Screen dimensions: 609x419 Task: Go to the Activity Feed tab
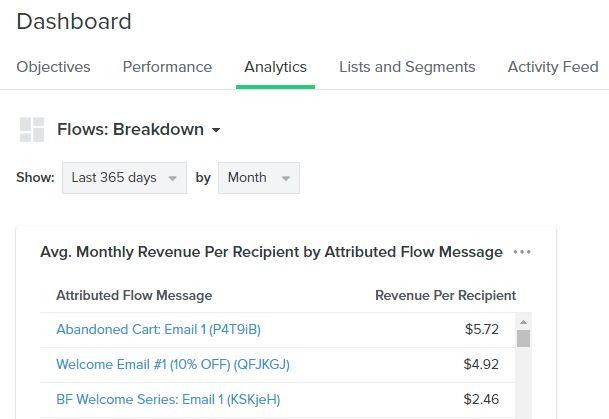pos(553,67)
